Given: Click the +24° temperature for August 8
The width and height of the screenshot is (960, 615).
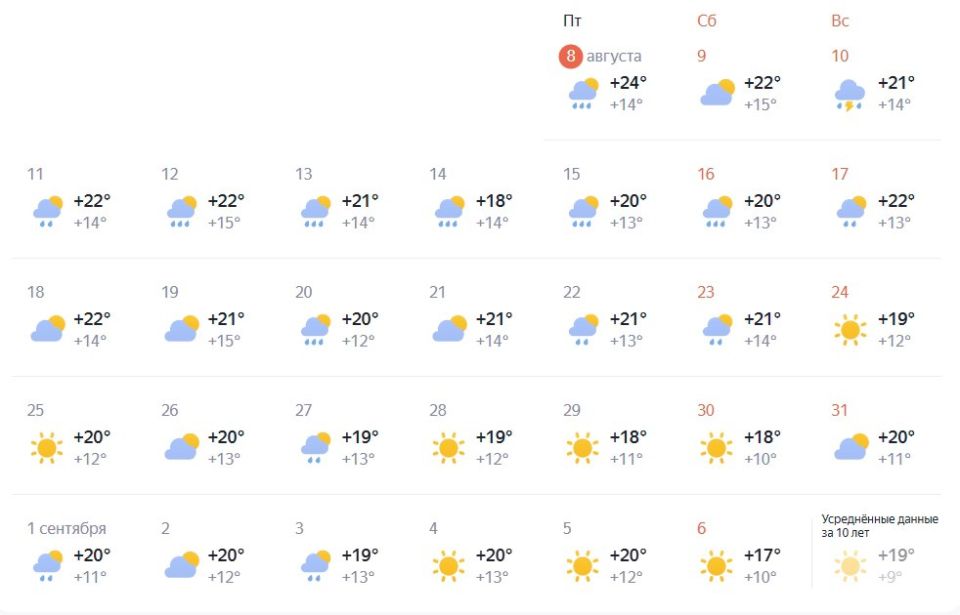Looking at the screenshot, I should coord(628,82).
